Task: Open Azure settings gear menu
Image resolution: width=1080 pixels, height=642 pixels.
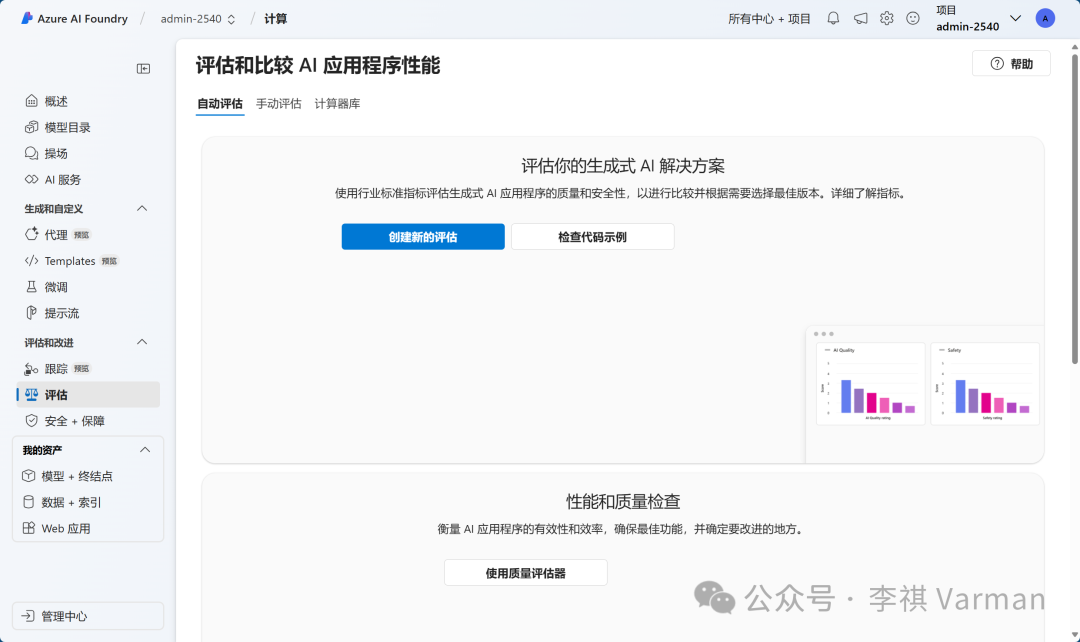Action: pos(886,18)
